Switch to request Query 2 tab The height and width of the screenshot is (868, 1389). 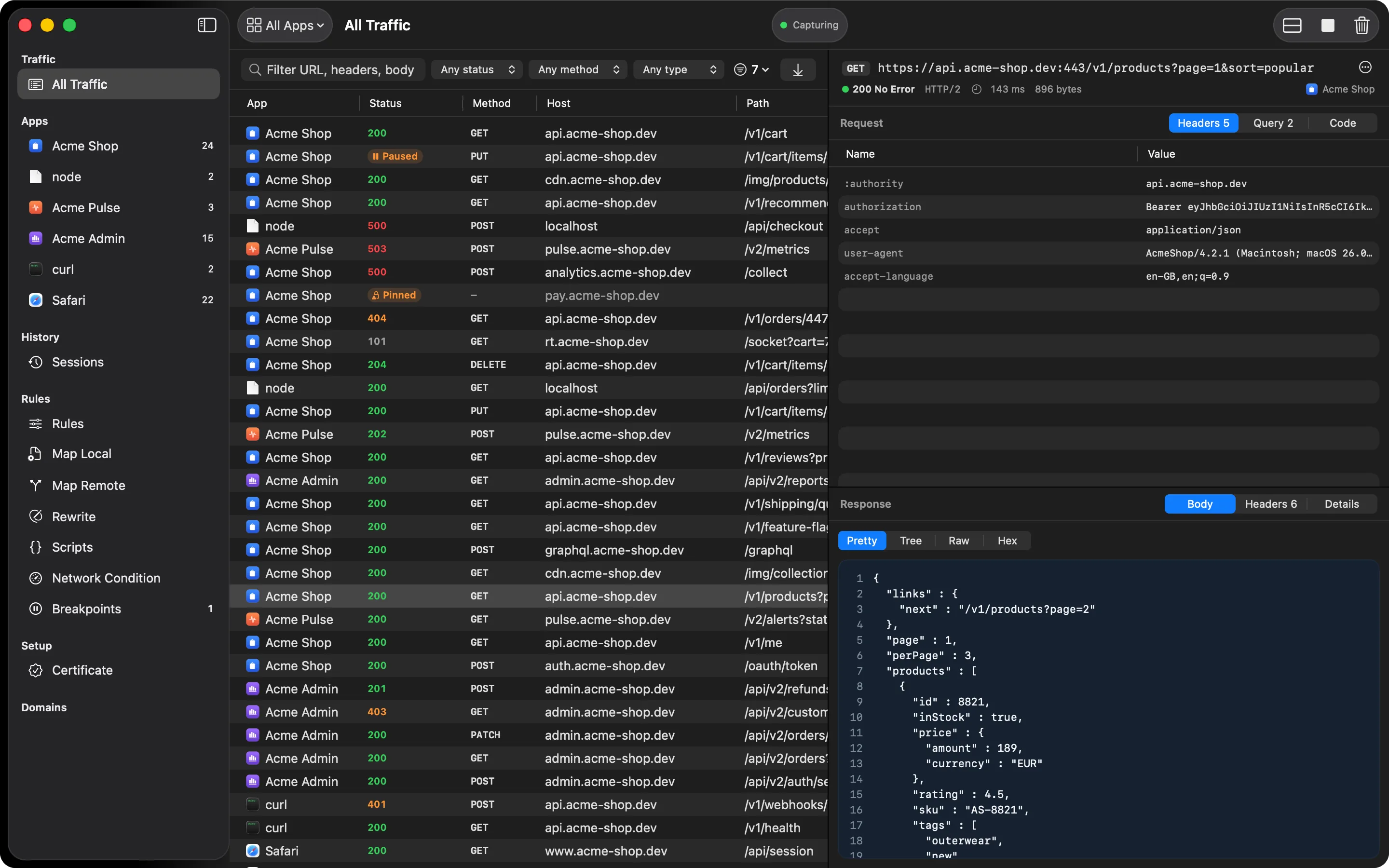(1272, 123)
